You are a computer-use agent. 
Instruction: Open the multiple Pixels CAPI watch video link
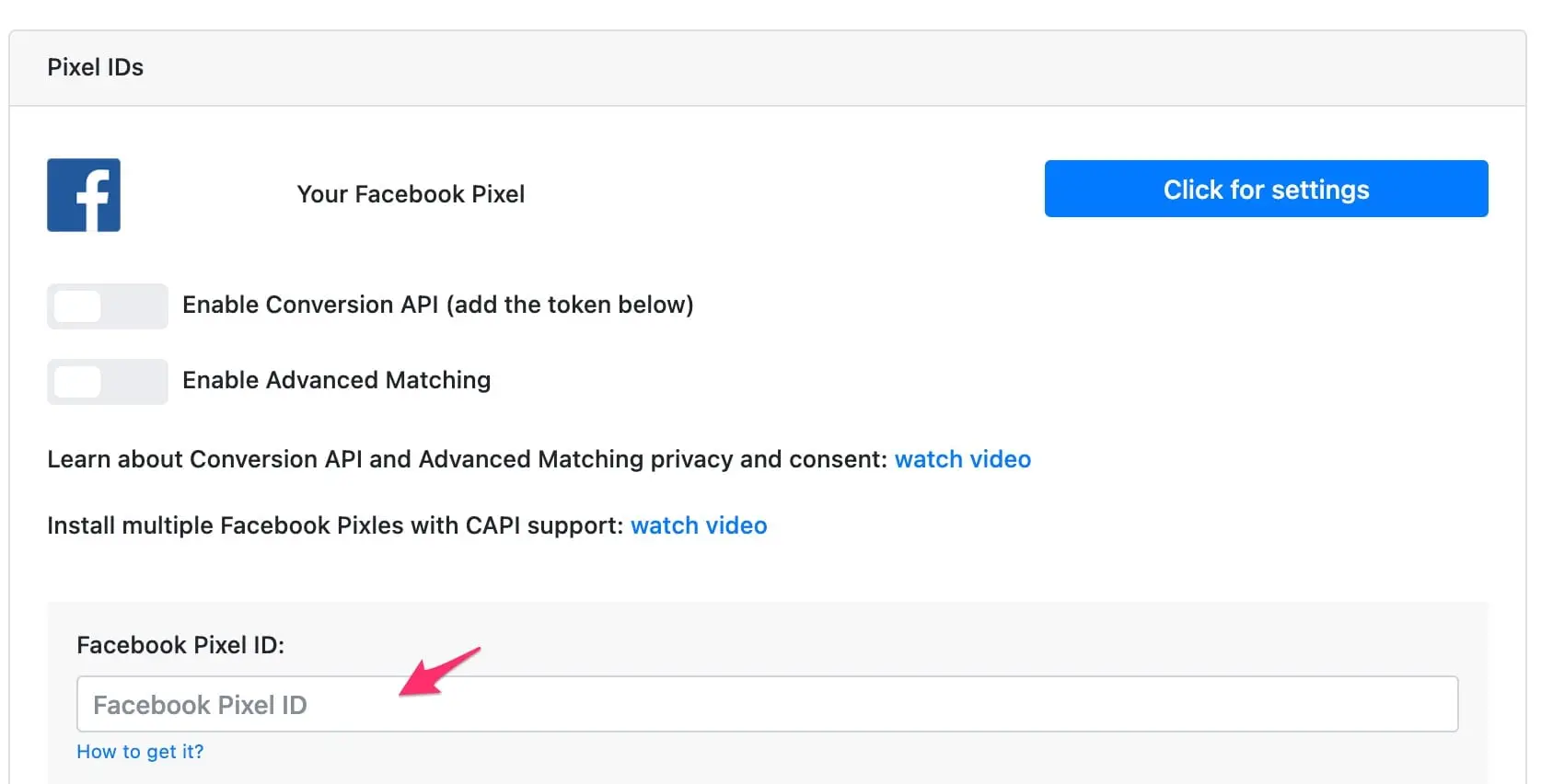[699, 525]
